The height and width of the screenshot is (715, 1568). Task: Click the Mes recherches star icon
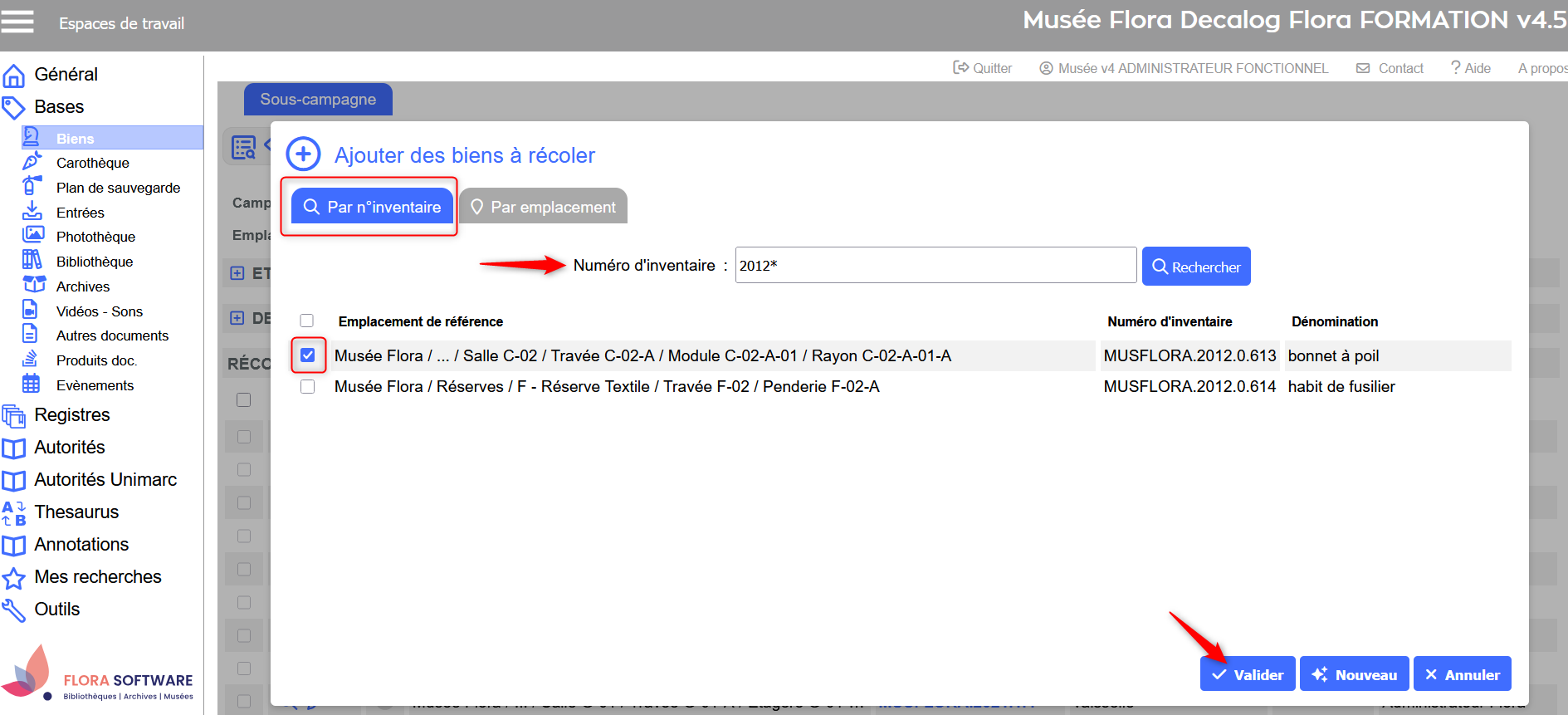(x=14, y=578)
